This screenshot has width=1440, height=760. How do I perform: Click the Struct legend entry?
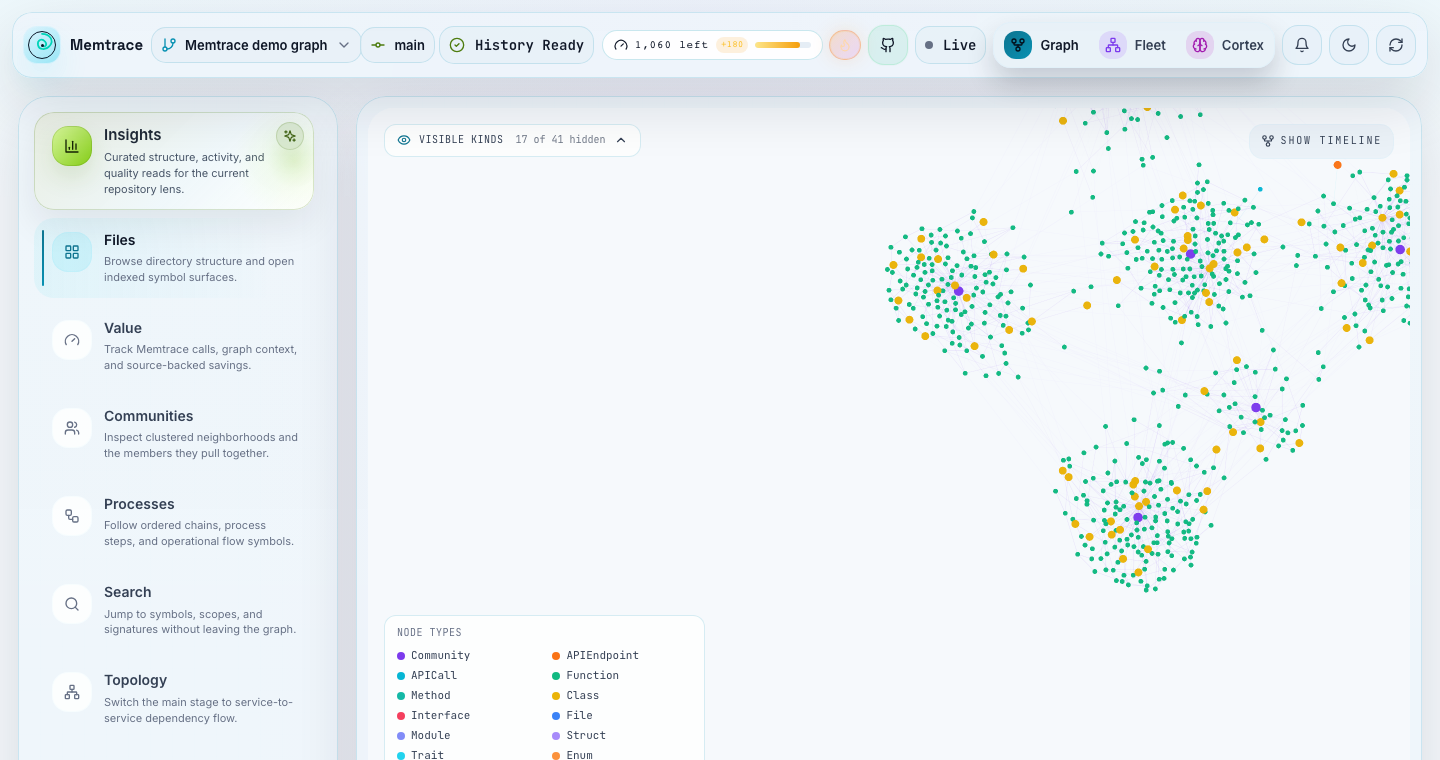[x=579, y=736]
